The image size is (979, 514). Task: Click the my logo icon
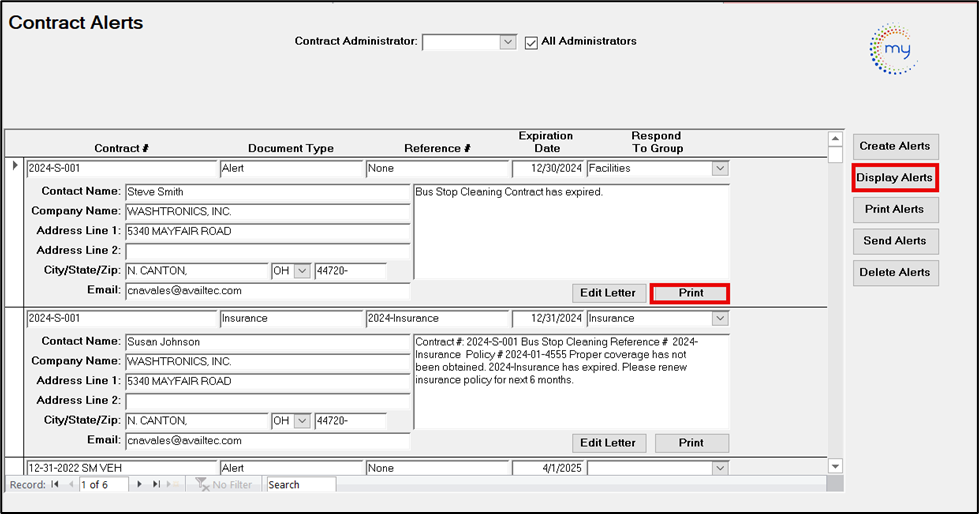pyautogui.click(x=893, y=49)
